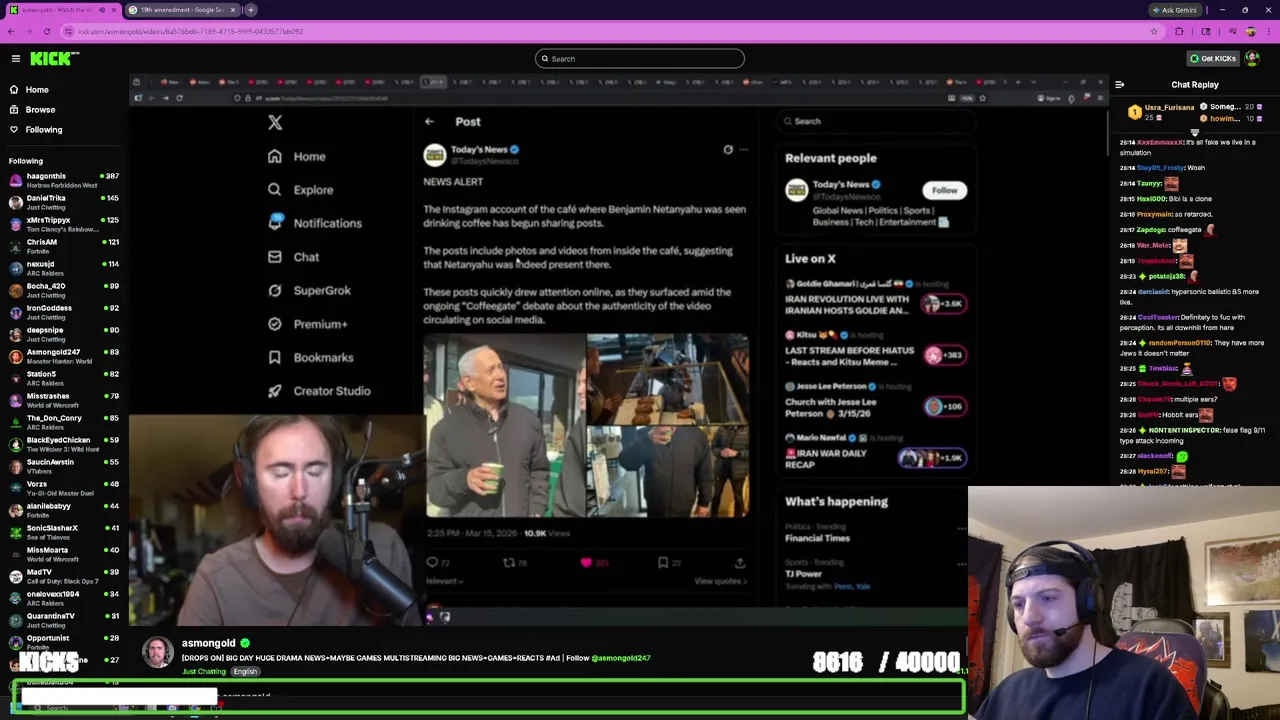The image size is (1280, 720).
Task: Click the asmongold streamer avatar below video
Action: (157, 651)
